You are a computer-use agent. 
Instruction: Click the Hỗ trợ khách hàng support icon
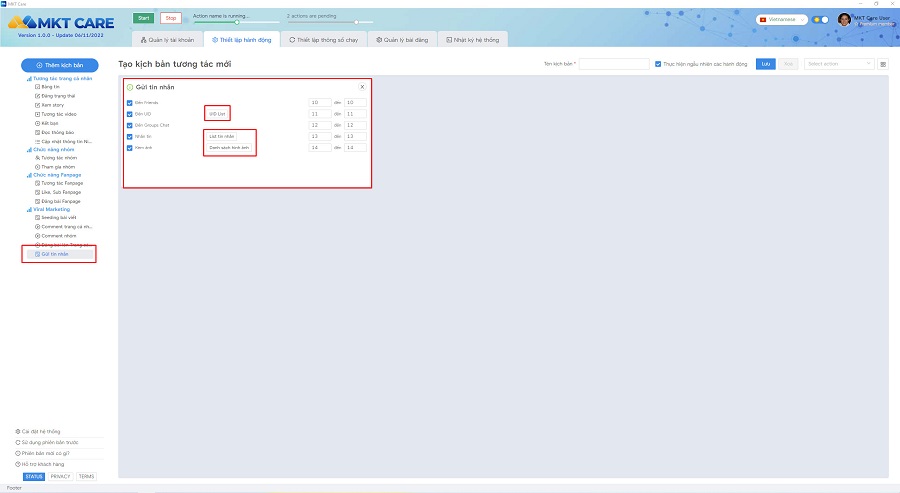point(18,464)
